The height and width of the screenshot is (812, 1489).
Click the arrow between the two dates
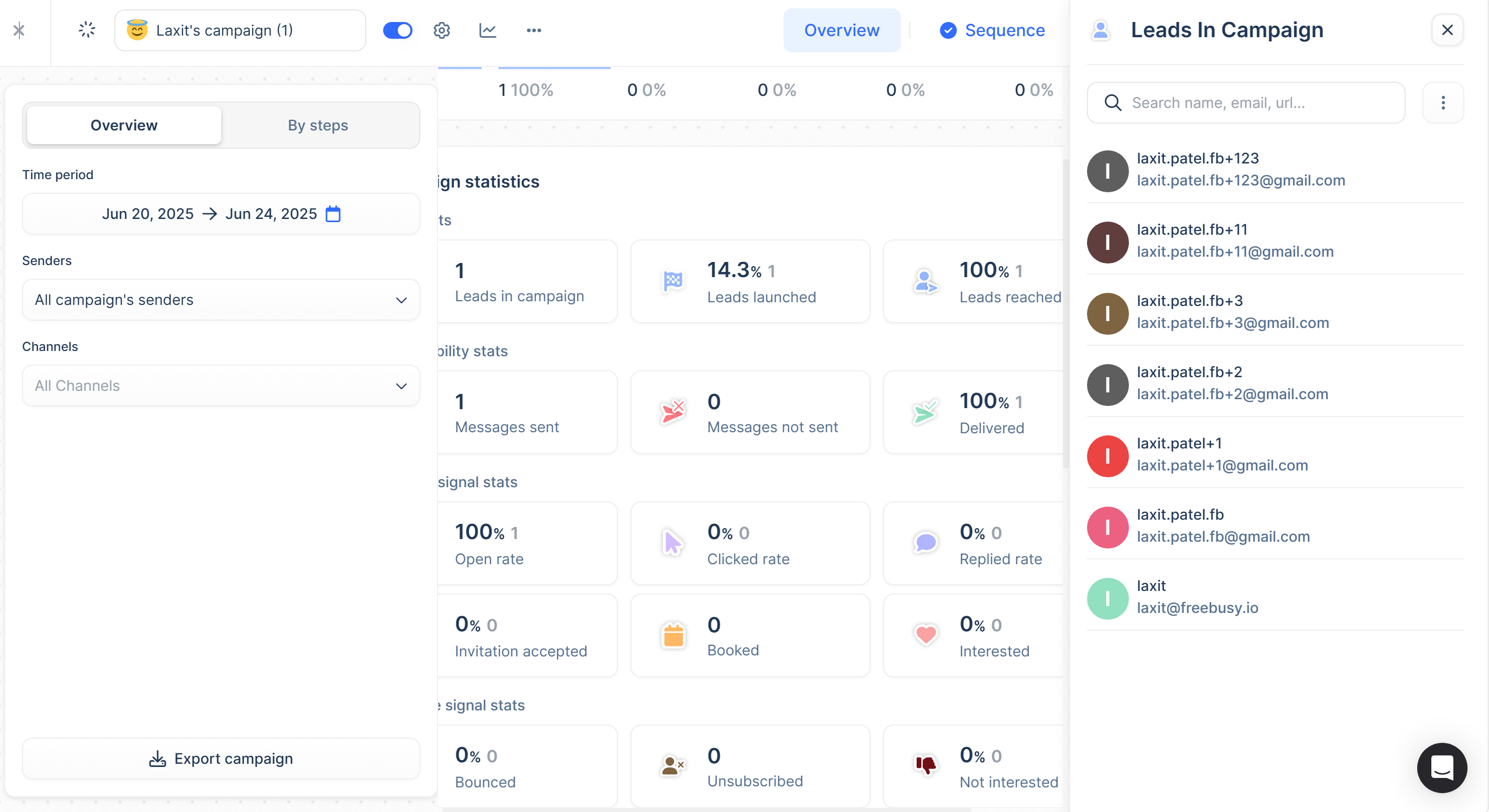[x=209, y=214]
